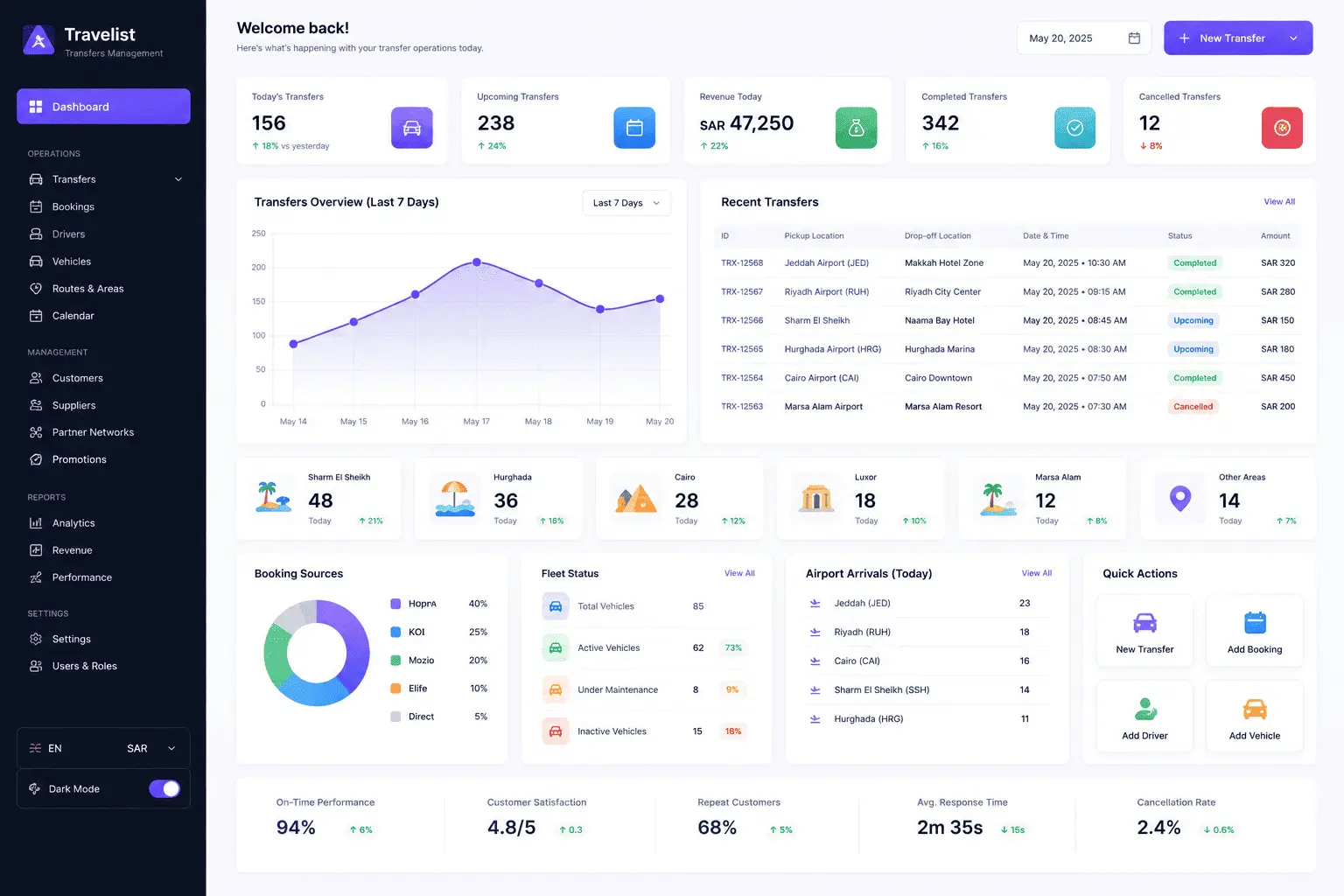Click the green money bag Revenue Today icon

point(856,128)
